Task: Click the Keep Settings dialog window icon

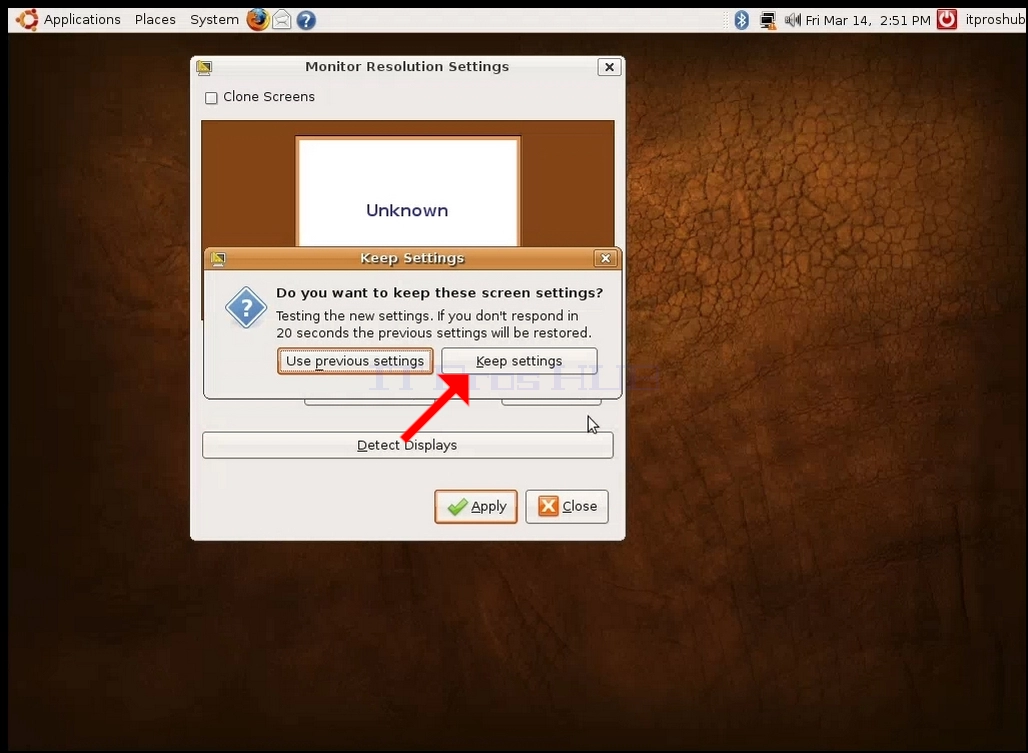Action: pos(218,259)
